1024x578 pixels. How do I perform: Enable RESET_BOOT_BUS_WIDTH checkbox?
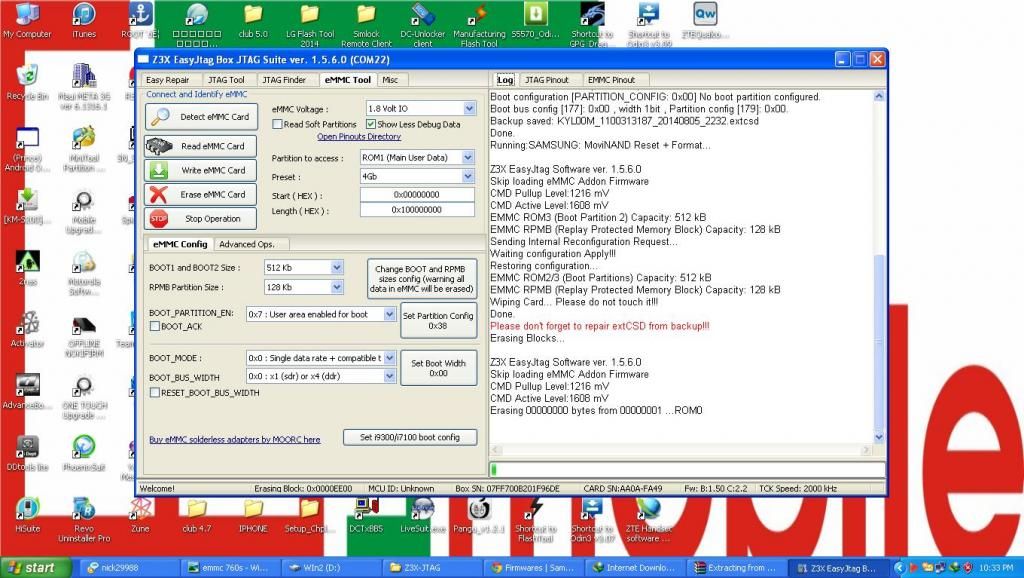pos(155,393)
